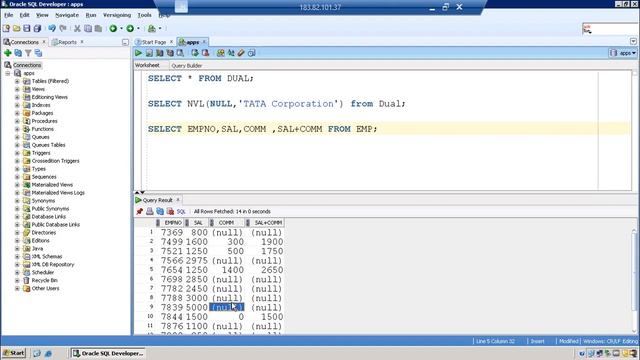Click the Copy icon in main toolbar

tap(88, 28)
